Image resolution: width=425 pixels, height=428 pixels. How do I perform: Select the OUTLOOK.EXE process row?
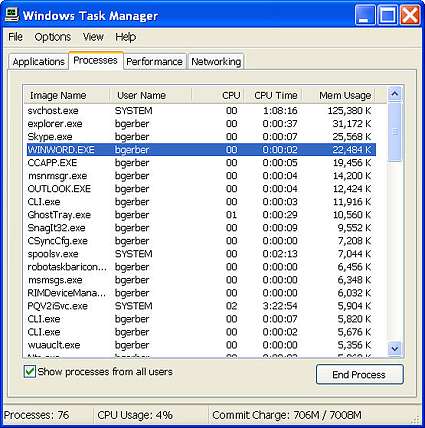pos(201,189)
